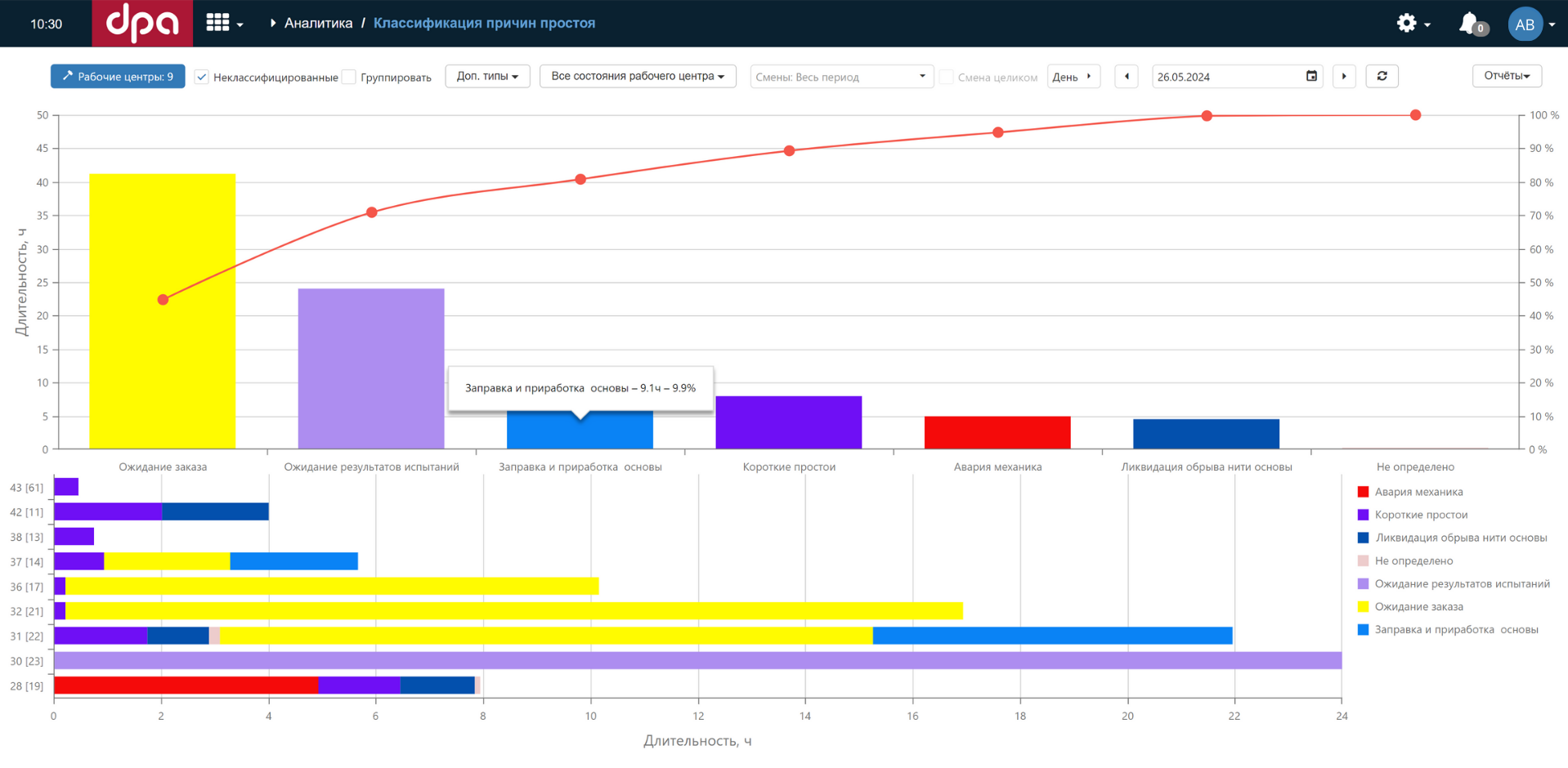Screen dimensions: 1568x768
Task: Open the Отчёты menu
Action: (1507, 76)
